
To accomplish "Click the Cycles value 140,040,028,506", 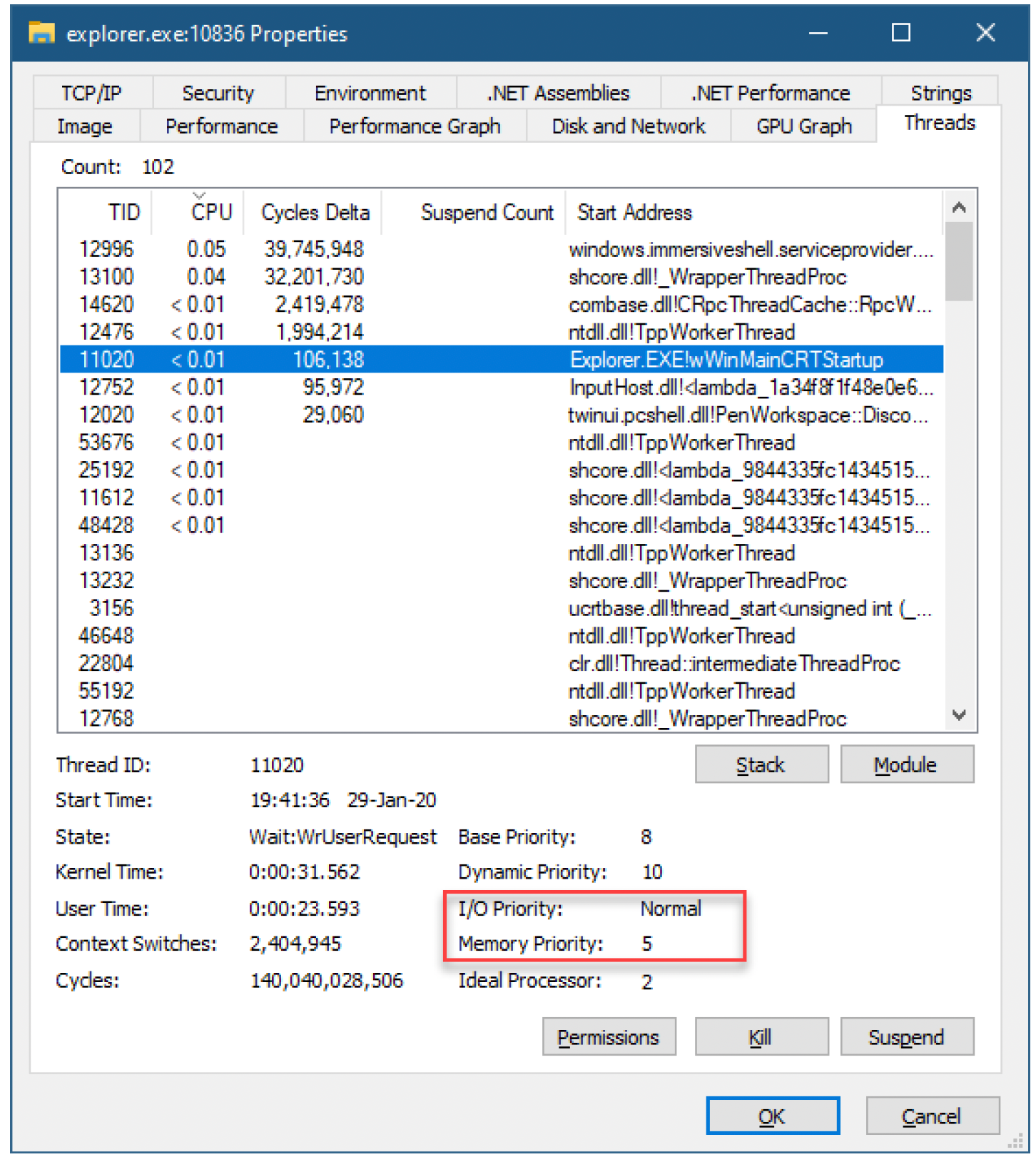I will tap(326, 981).
